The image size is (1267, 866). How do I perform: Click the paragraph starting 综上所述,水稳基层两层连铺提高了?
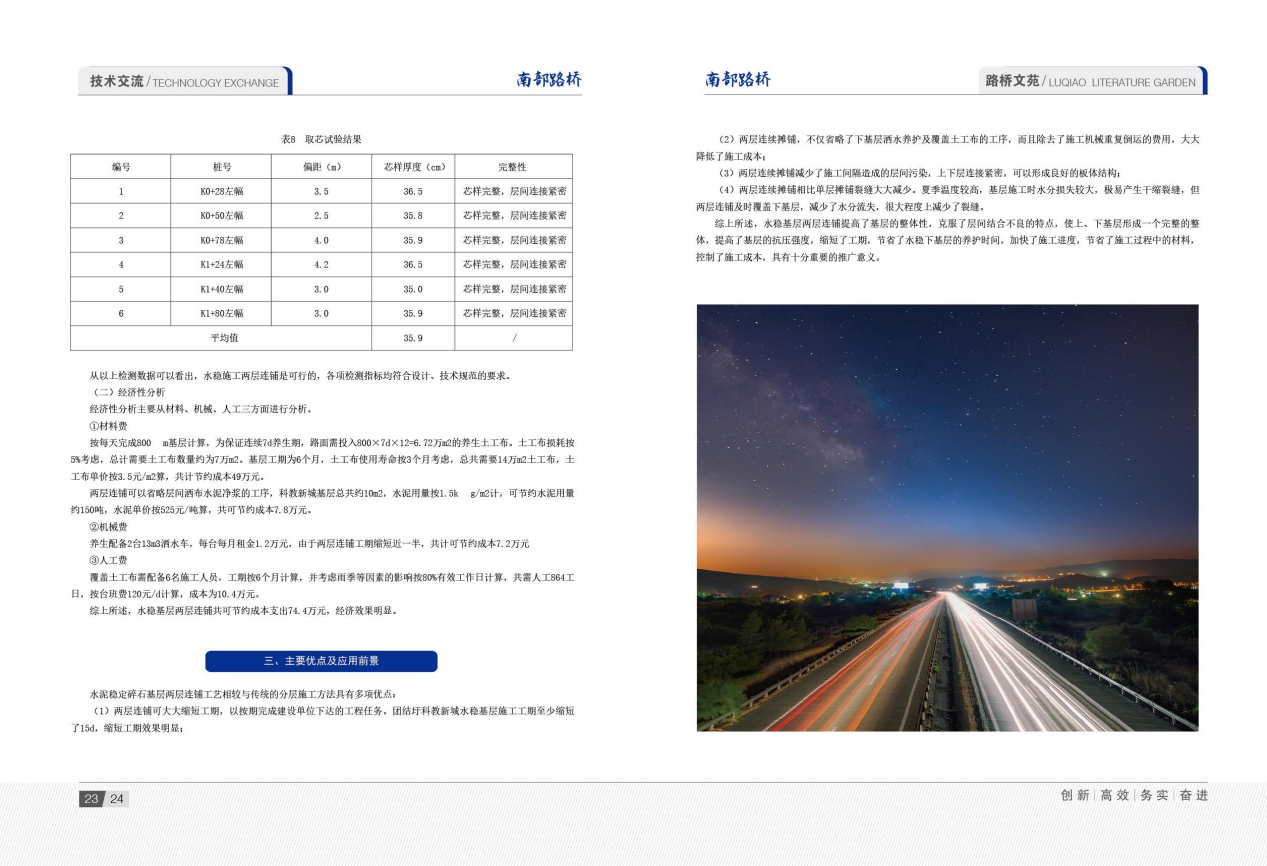point(947,241)
